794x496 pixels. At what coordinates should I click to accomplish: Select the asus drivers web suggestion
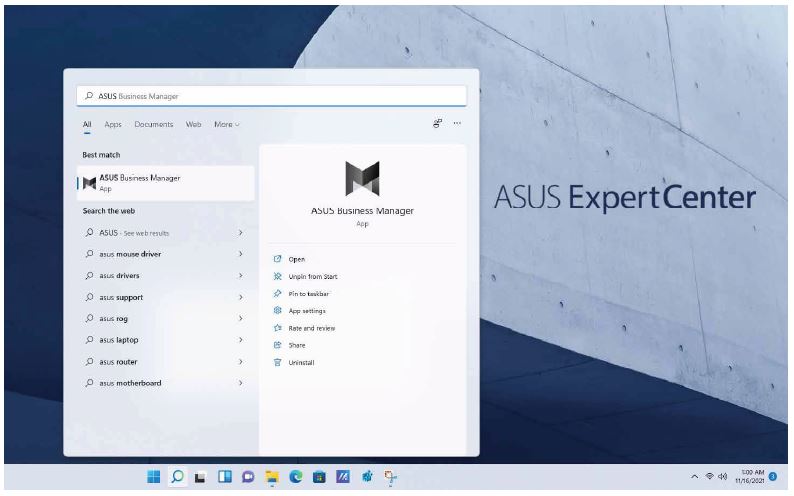point(121,276)
